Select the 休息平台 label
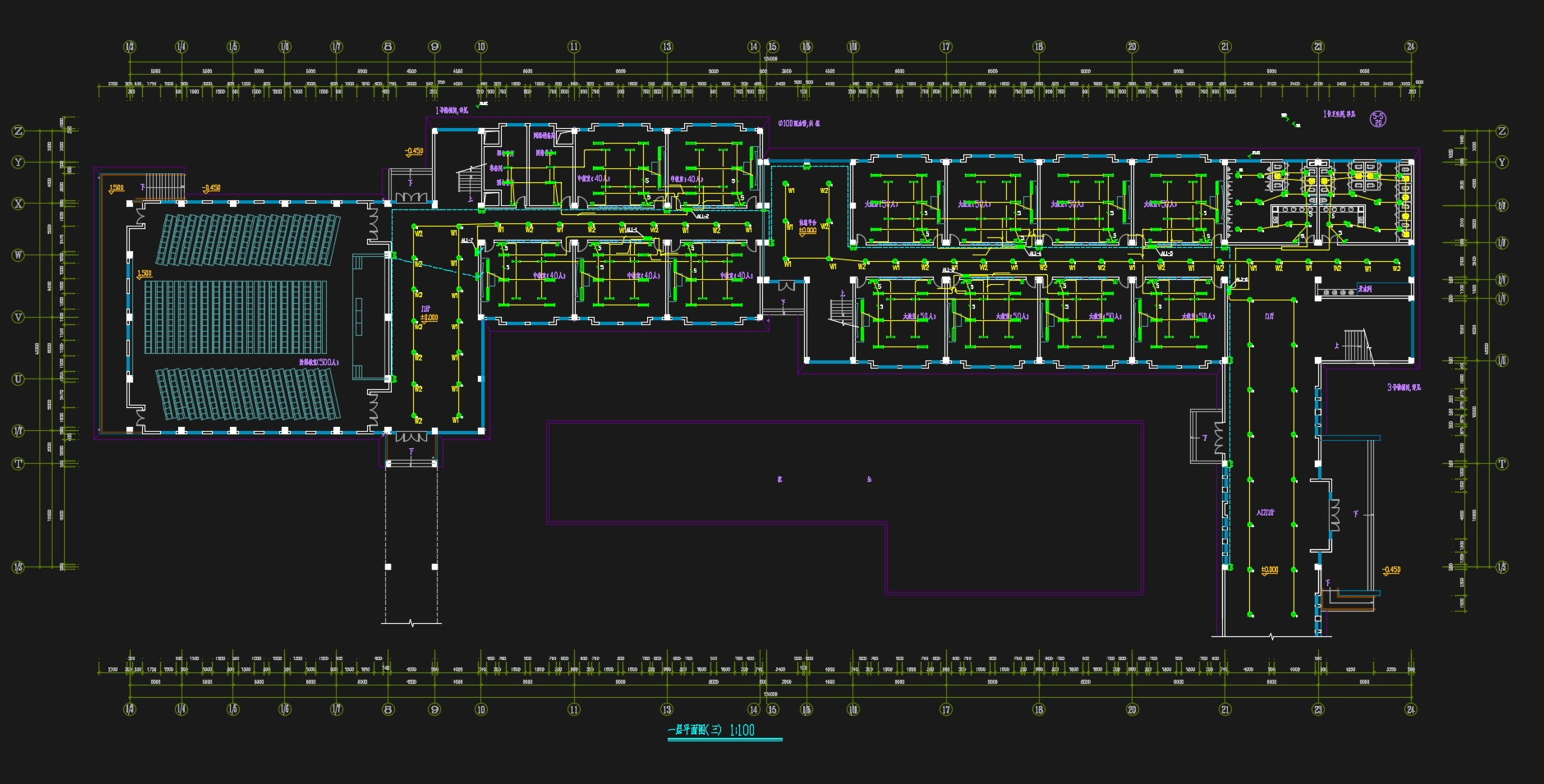The height and width of the screenshot is (784, 1544). pos(808,222)
